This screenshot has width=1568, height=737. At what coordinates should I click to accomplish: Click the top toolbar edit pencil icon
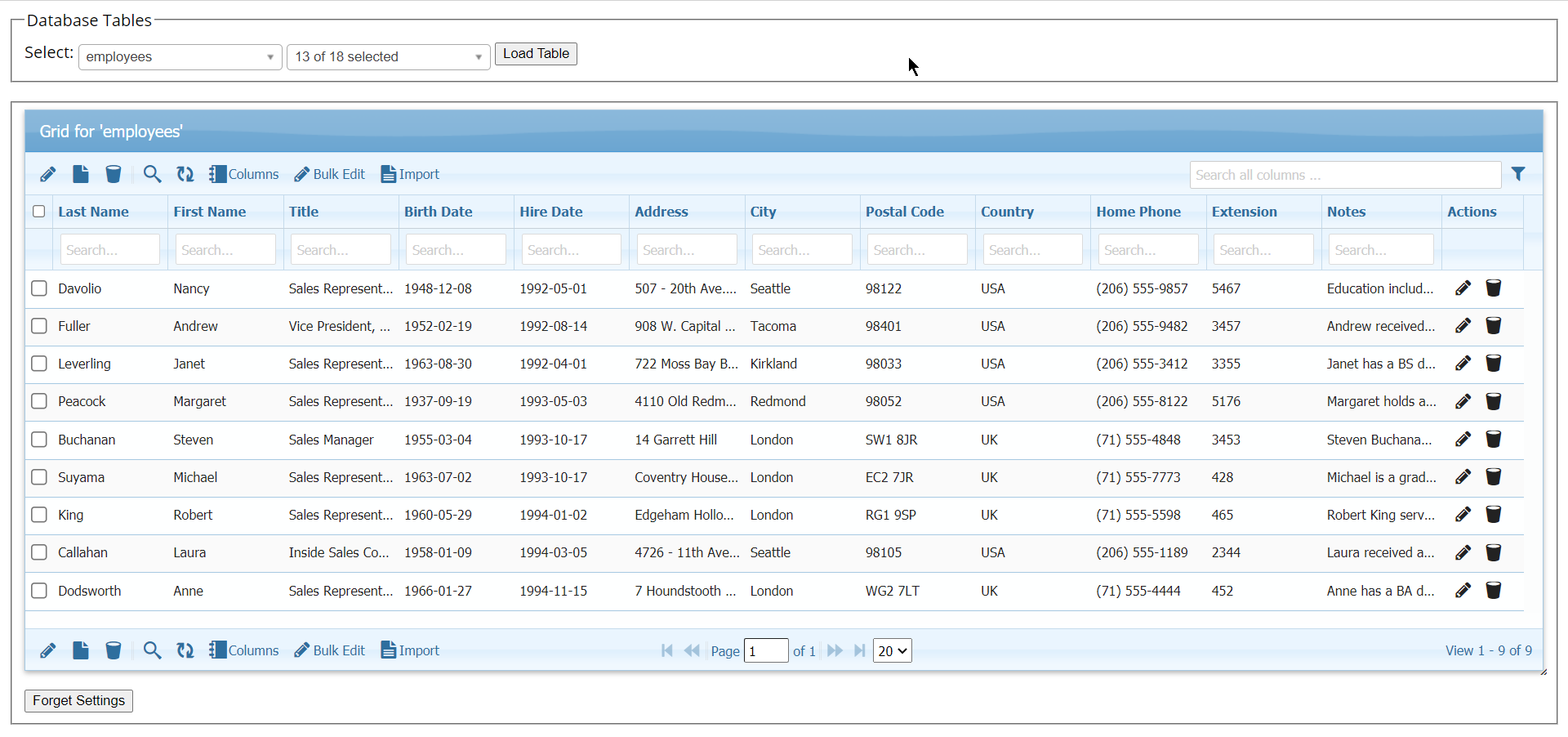48,174
